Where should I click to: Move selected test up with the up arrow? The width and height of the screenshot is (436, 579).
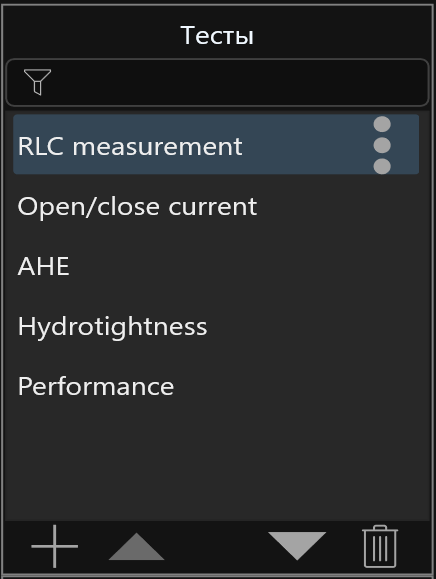(136, 546)
